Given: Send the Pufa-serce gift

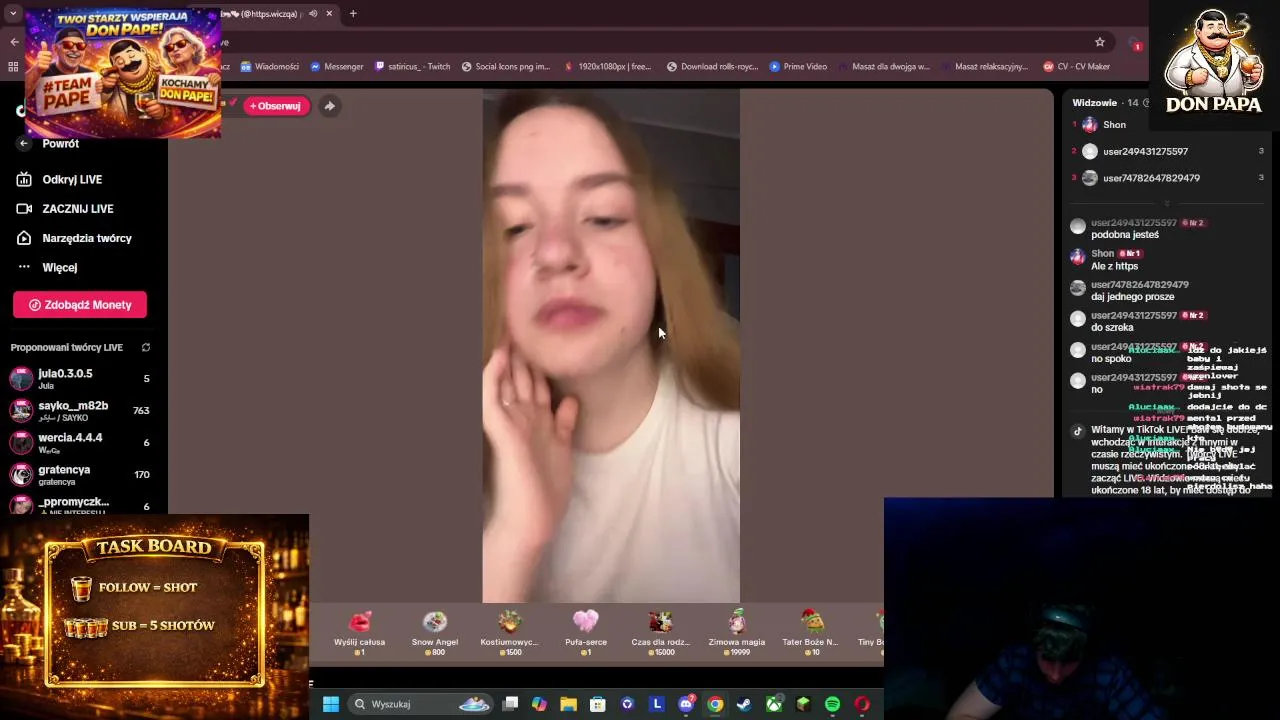Looking at the screenshot, I should [586, 633].
